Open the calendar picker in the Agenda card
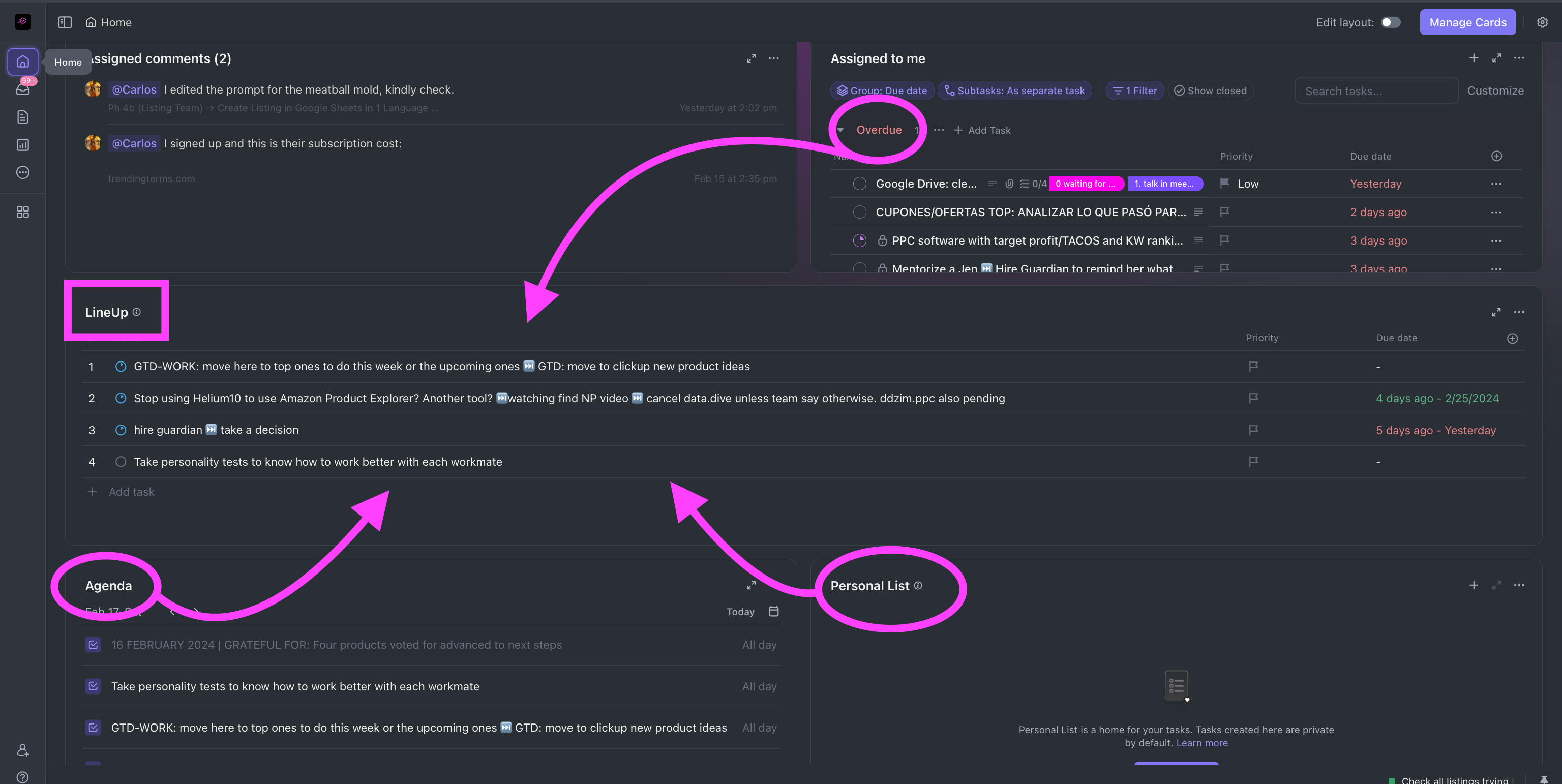This screenshot has height=784, width=1562. [774, 611]
